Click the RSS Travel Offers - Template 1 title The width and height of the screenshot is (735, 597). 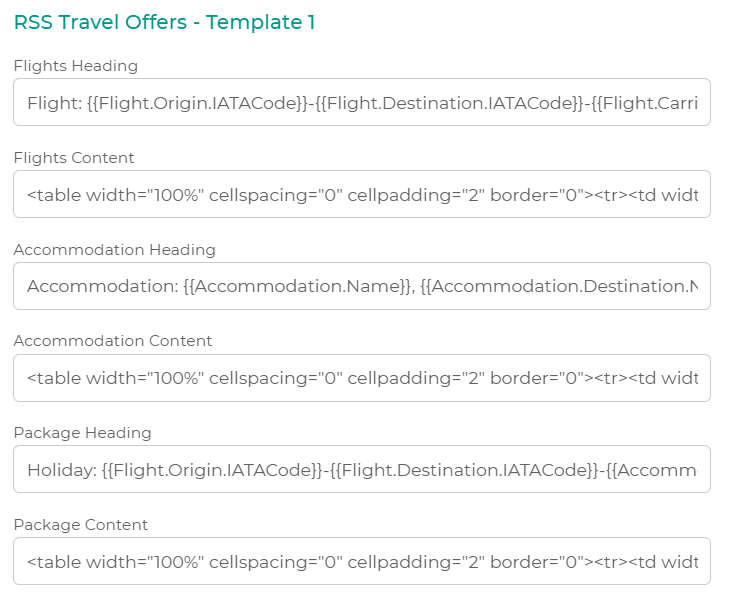click(x=164, y=22)
